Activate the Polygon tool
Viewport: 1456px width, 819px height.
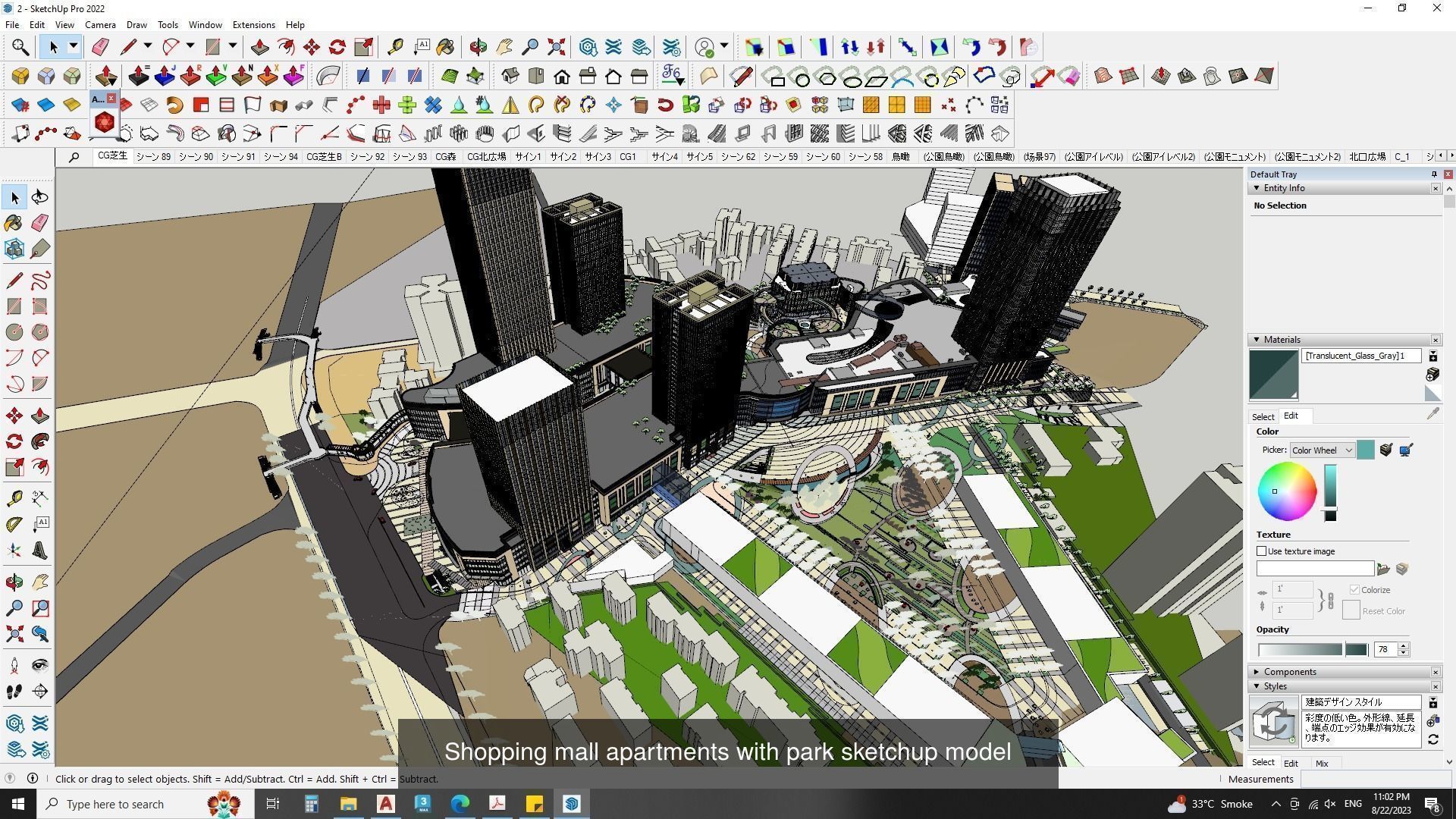[40, 332]
